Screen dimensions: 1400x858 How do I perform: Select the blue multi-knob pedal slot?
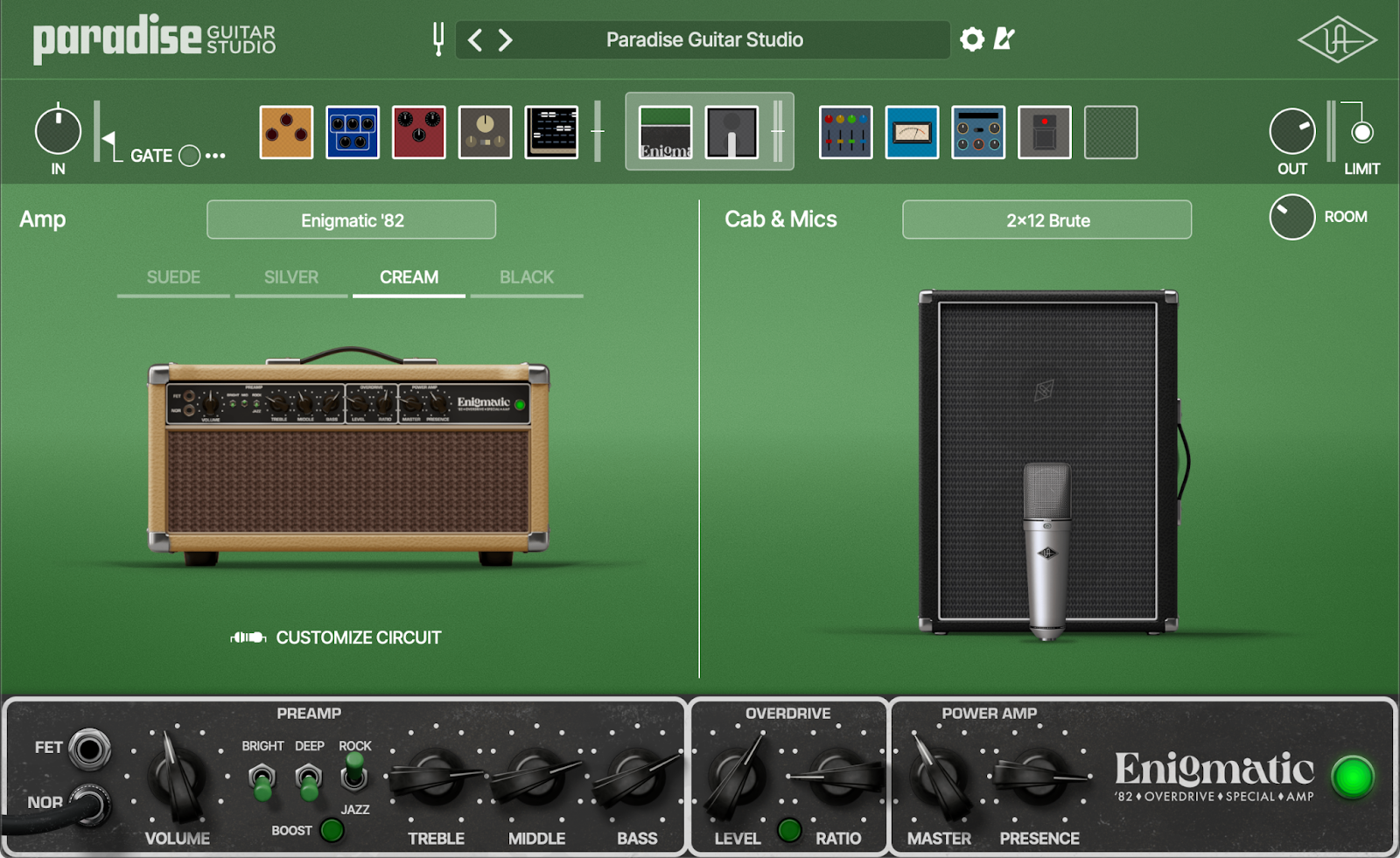353,133
